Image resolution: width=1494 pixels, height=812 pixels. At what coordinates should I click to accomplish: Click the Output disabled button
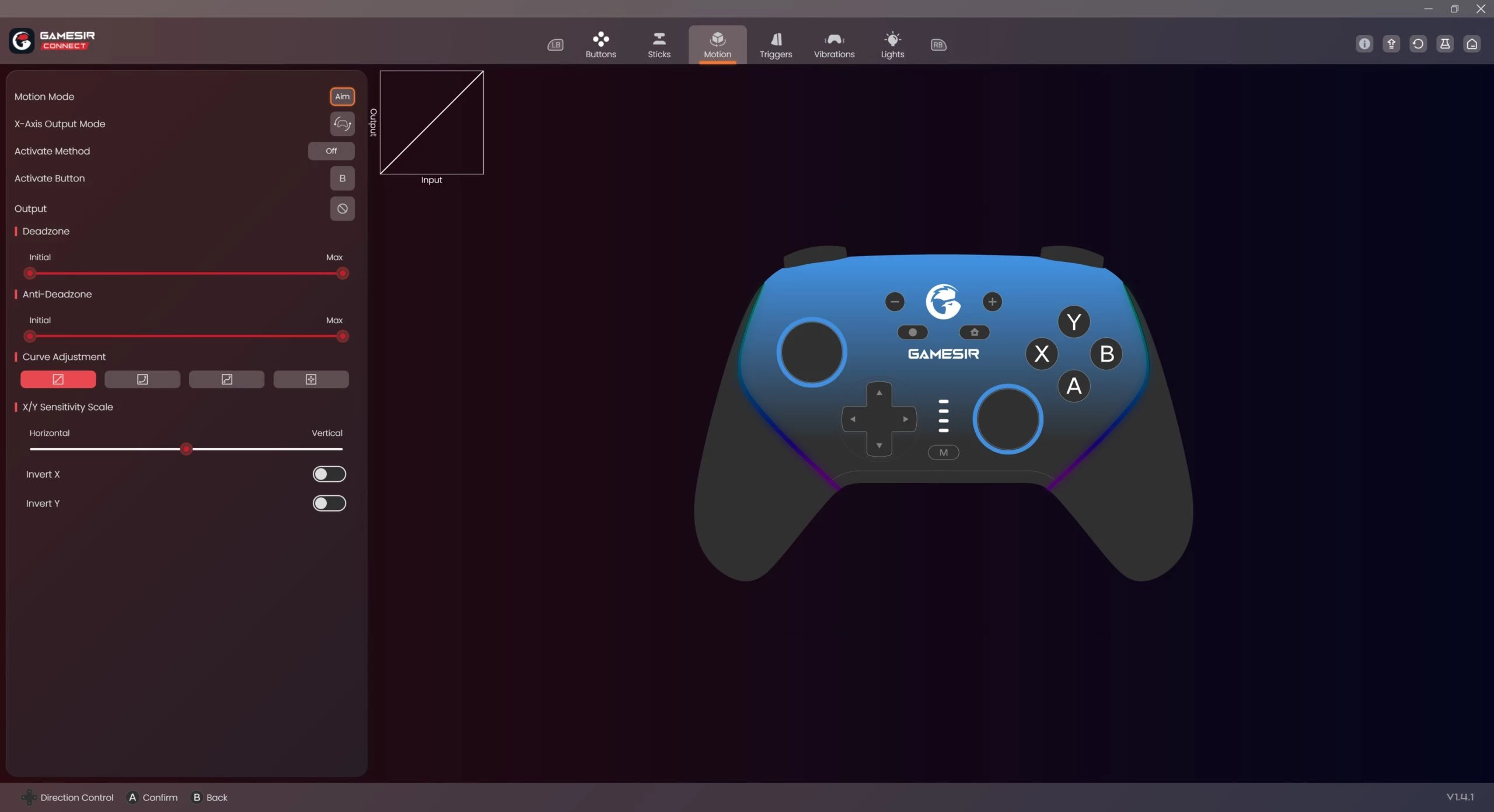tap(342, 209)
